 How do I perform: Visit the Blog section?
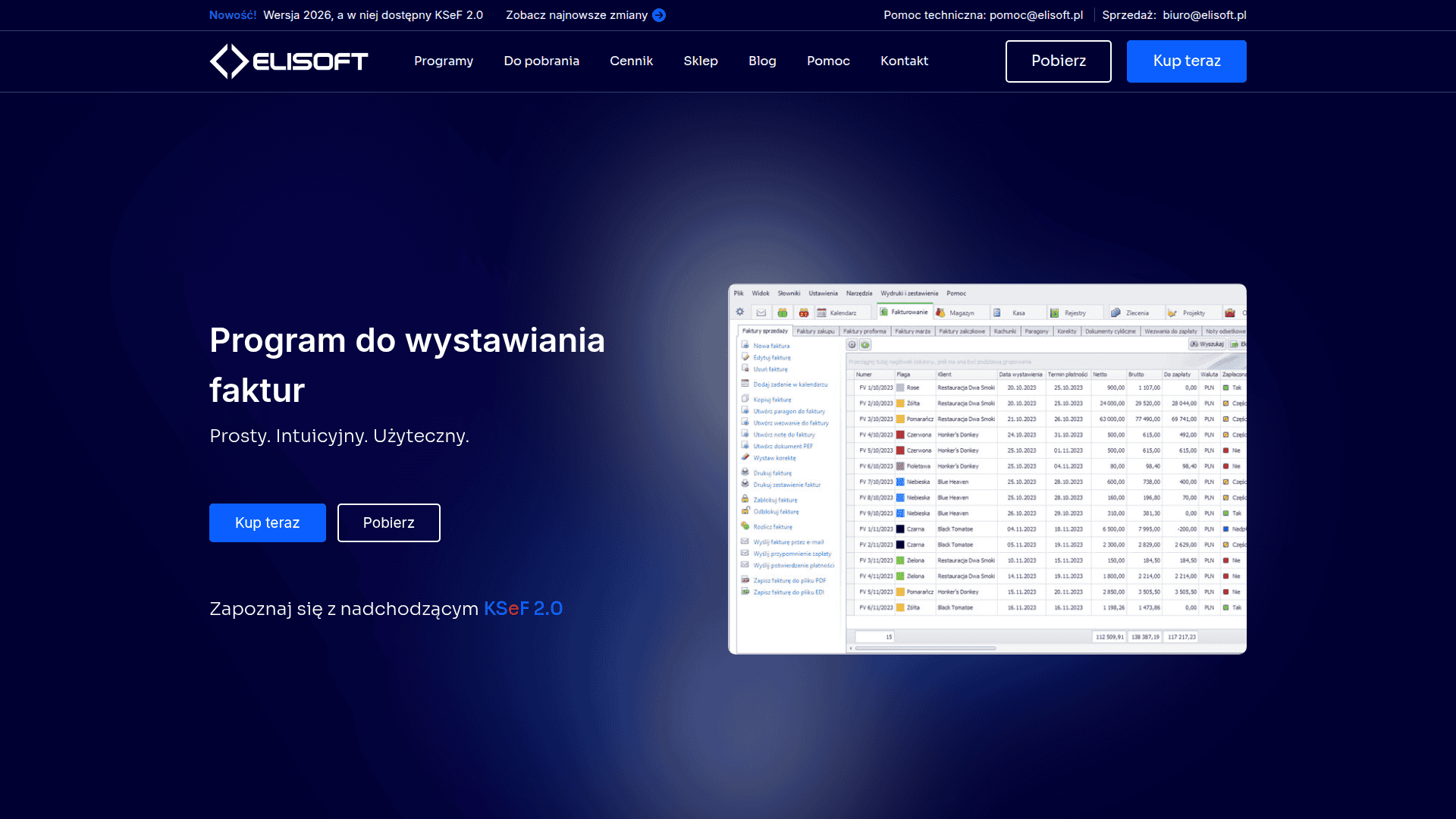click(x=762, y=61)
